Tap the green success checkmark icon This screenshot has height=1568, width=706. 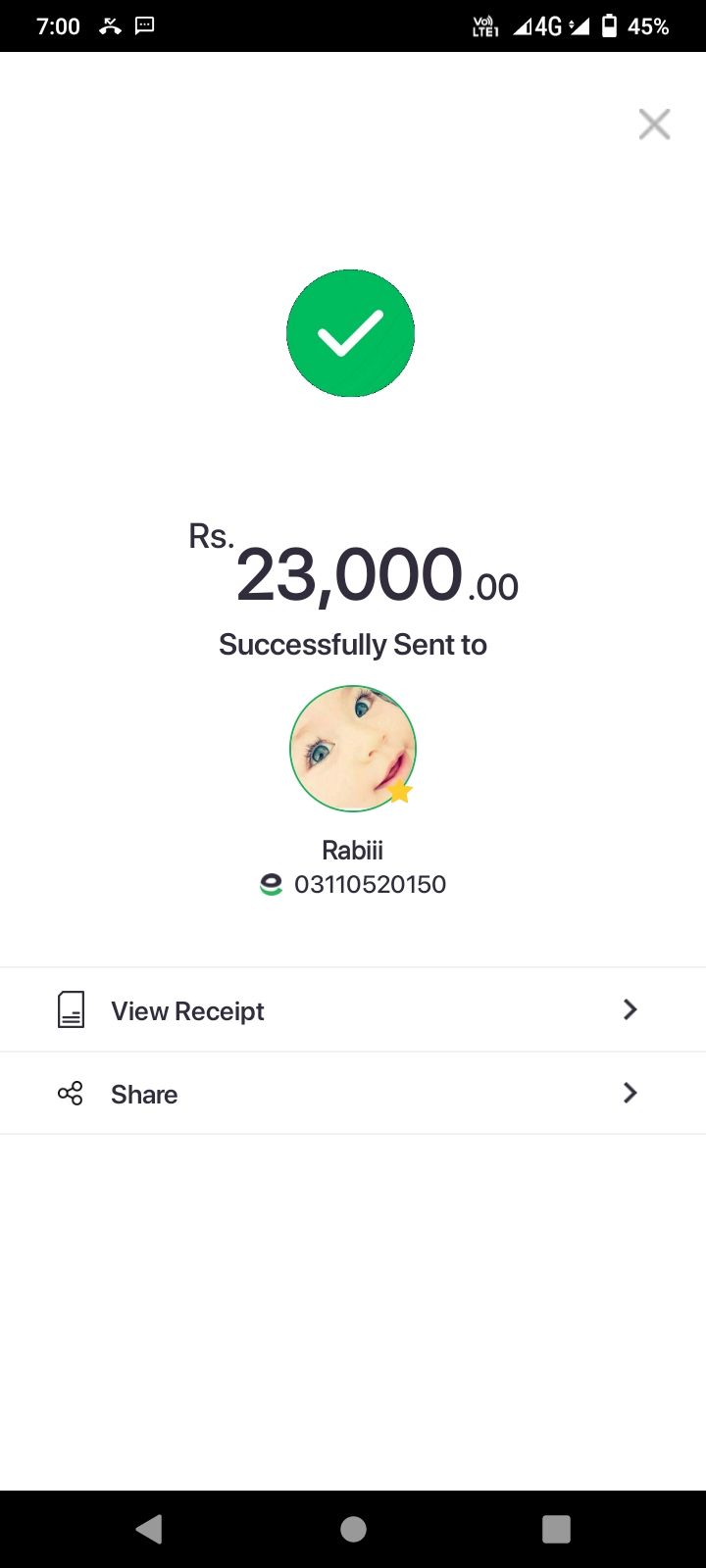[350, 333]
